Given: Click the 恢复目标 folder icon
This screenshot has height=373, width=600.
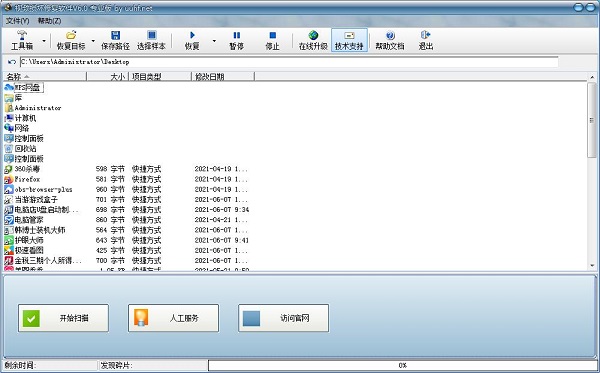Looking at the screenshot, I should tap(71, 35).
